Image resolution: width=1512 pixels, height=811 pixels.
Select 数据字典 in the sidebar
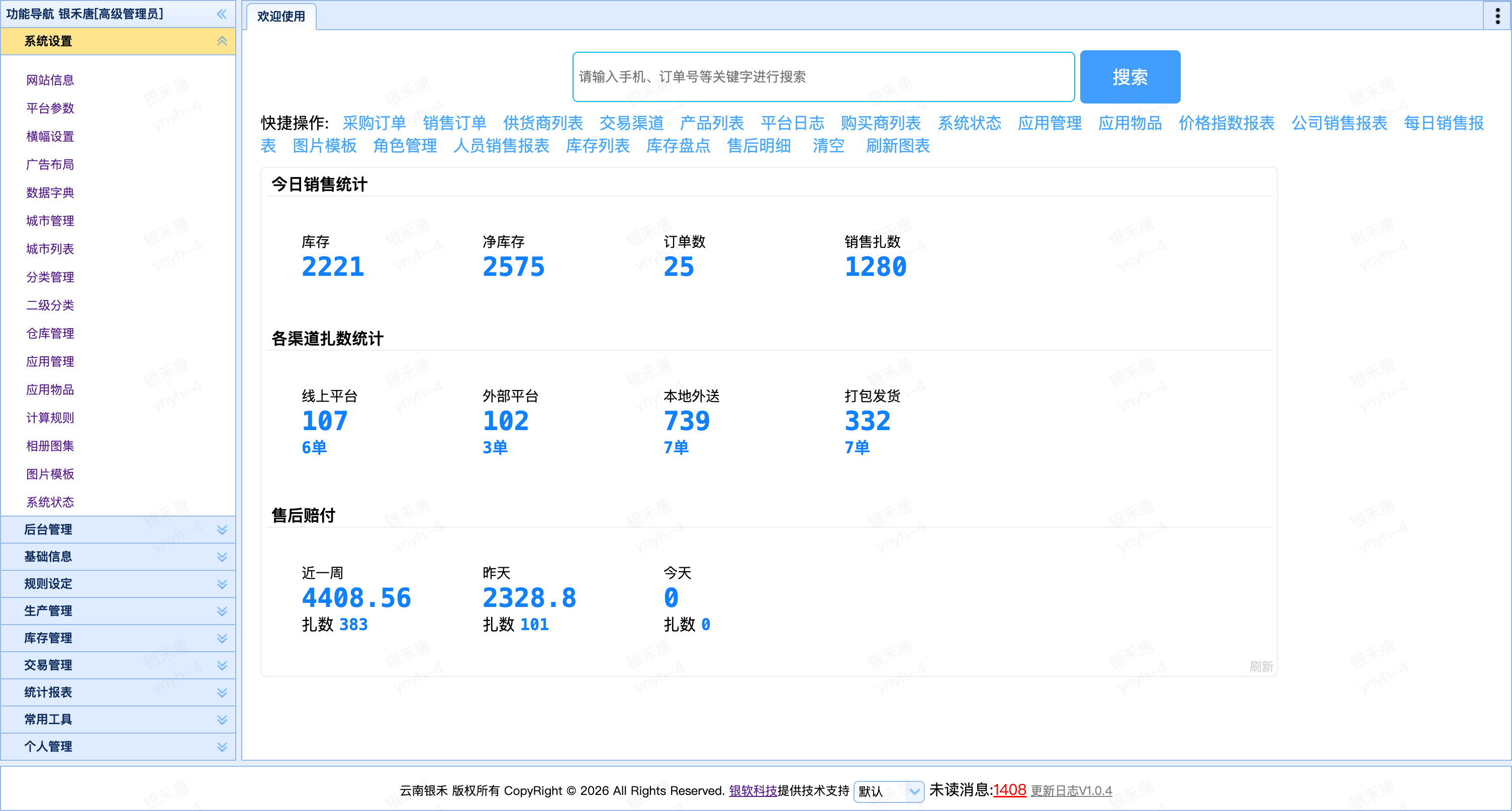click(x=50, y=193)
